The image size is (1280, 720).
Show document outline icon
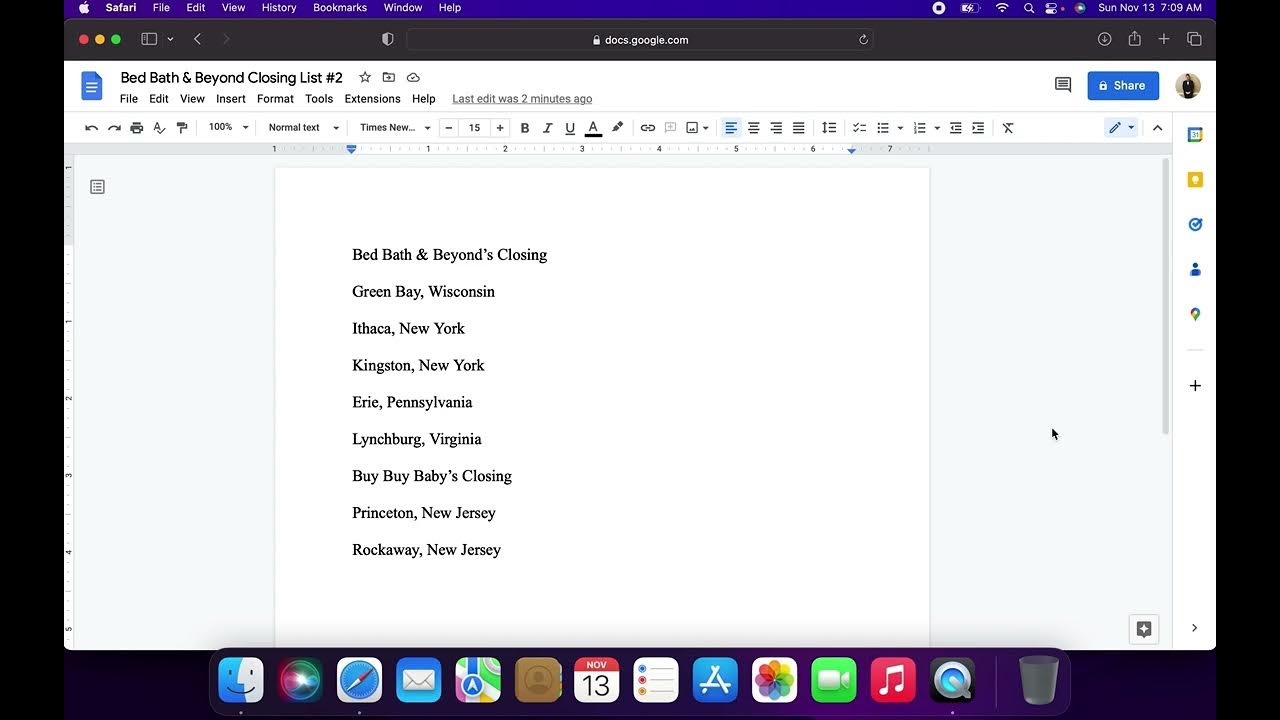pyautogui.click(x=97, y=187)
